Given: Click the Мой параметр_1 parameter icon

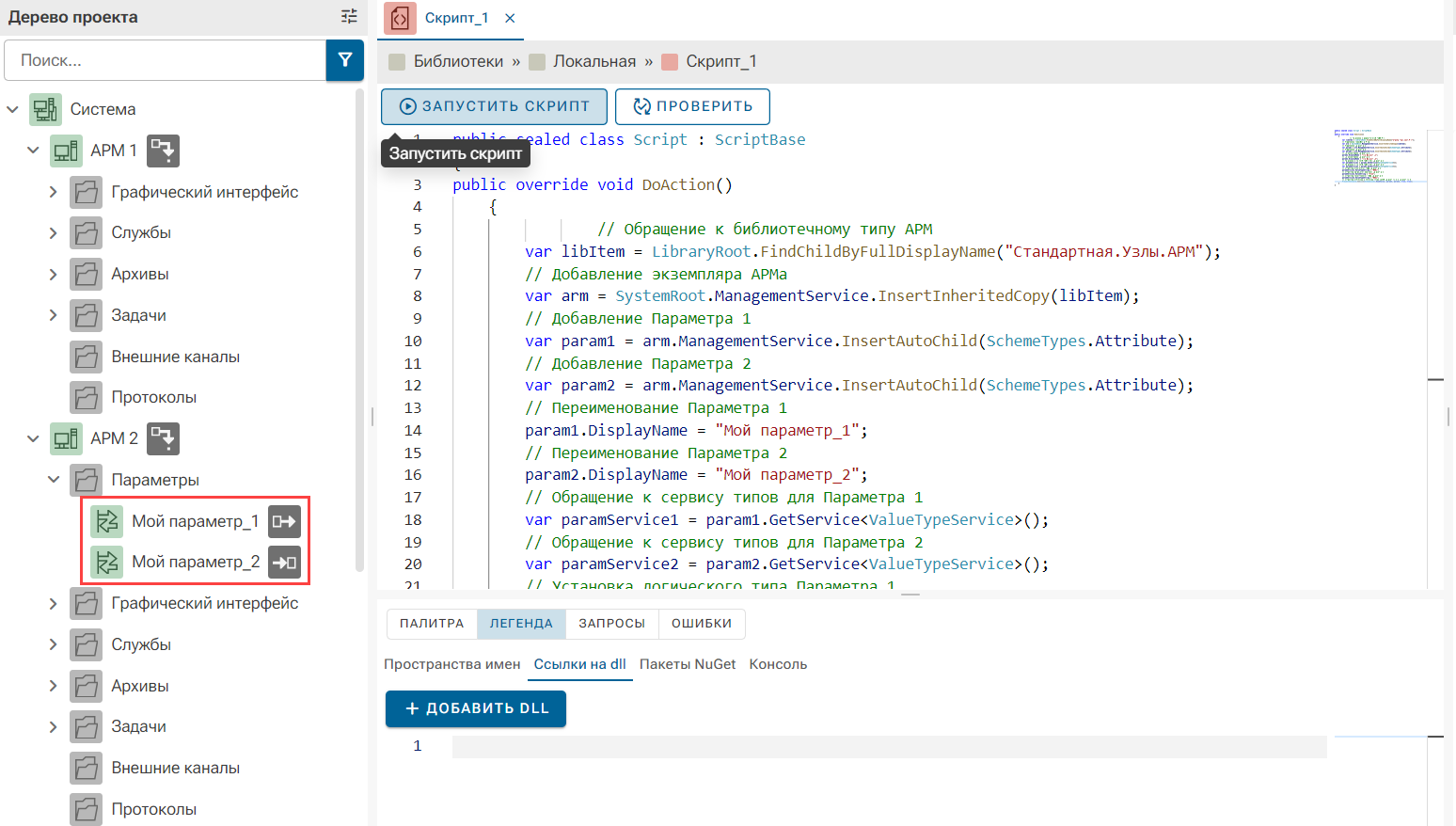Looking at the screenshot, I should [x=107, y=521].
